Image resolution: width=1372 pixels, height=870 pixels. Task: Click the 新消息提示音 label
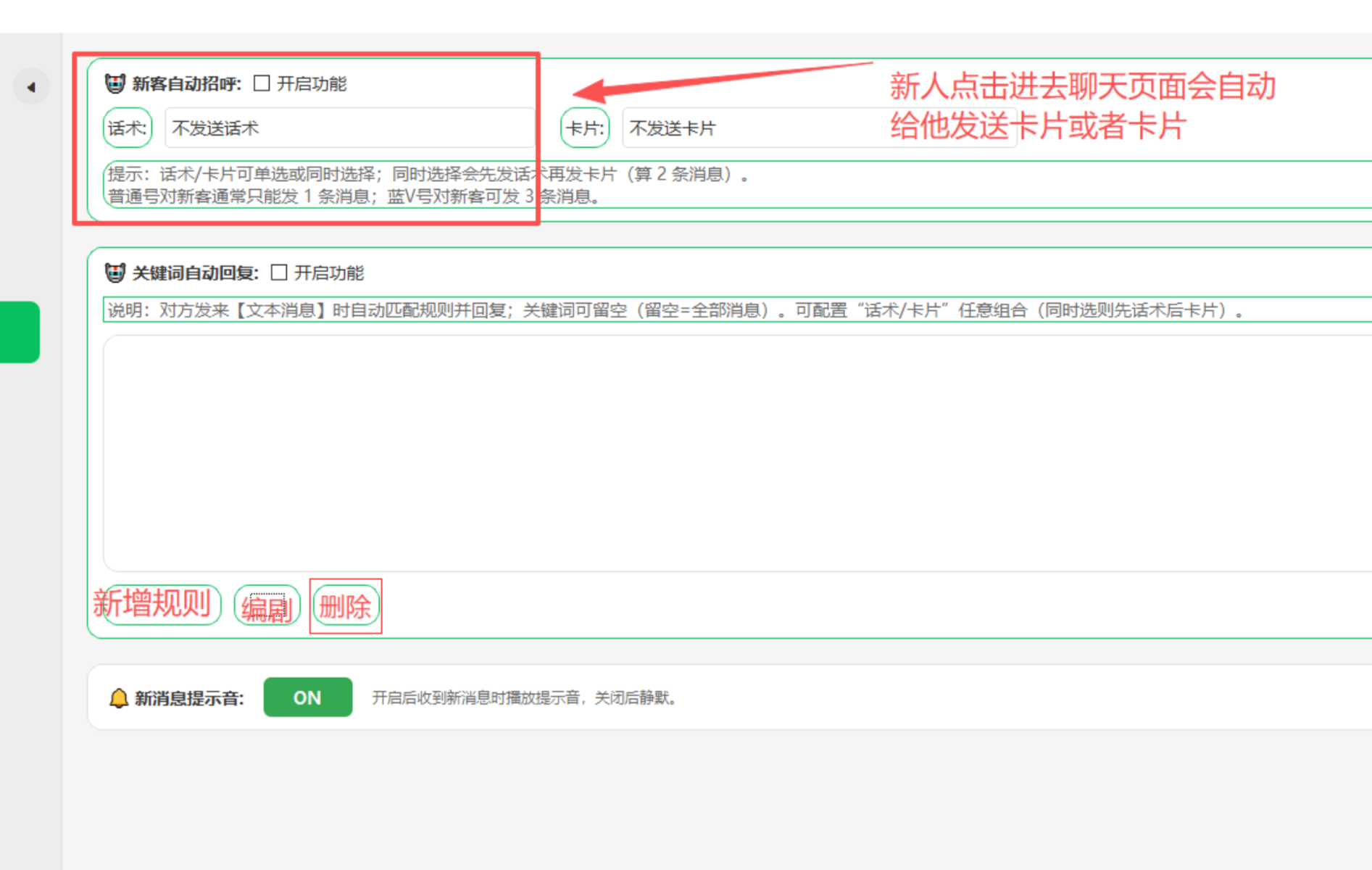pyautogui.click(x=189, y=698)
